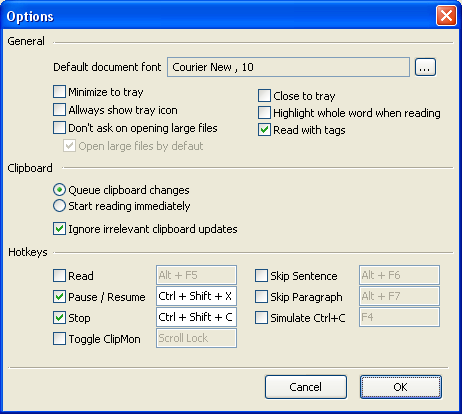Enable the Minimize to tray checkbox
Image resolution: width=462 pixels, height=414 pixels.
(x=59, y=92)
